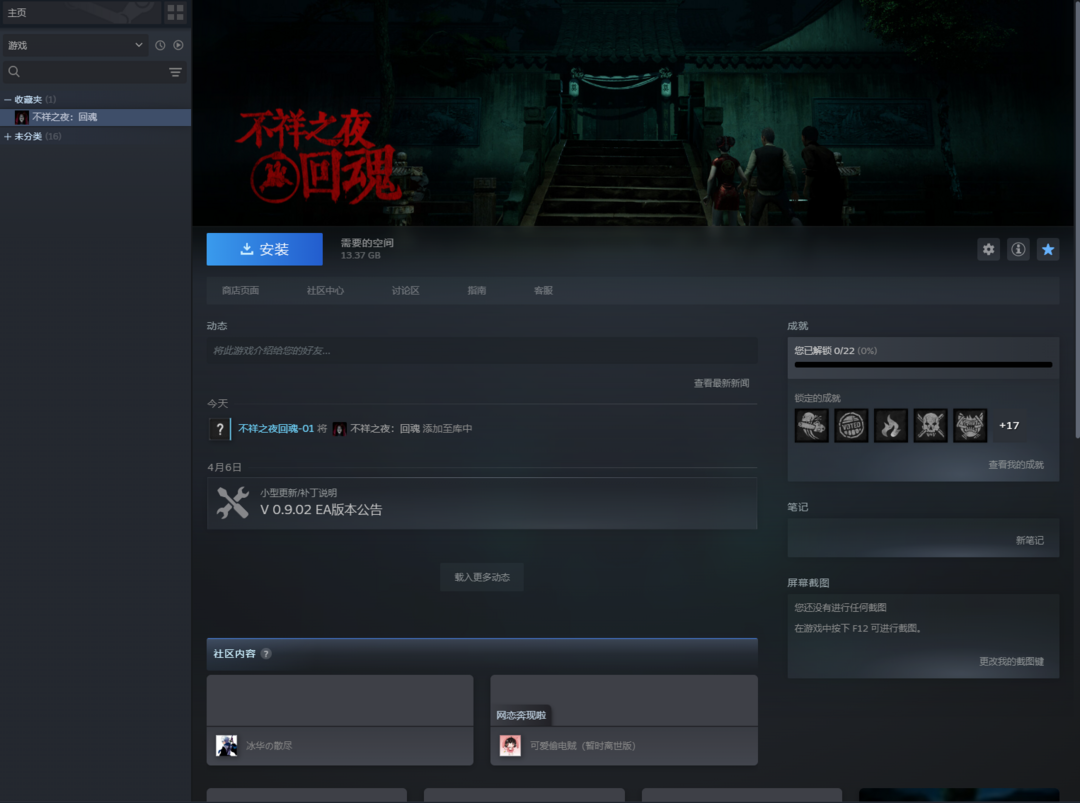Open the 指南 tab

coord(477,291)
